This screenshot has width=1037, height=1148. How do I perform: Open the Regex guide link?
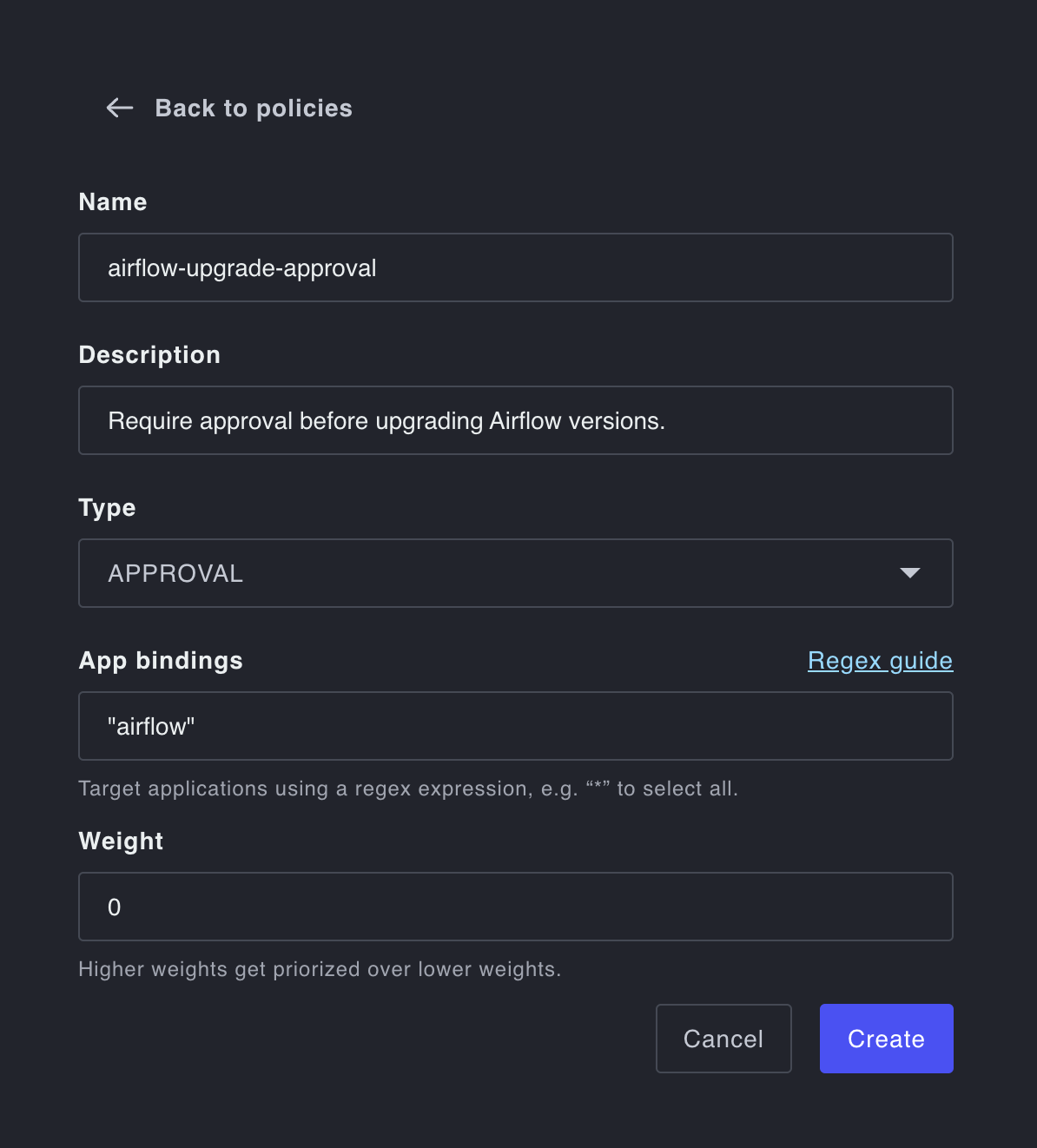click(880, 661)
